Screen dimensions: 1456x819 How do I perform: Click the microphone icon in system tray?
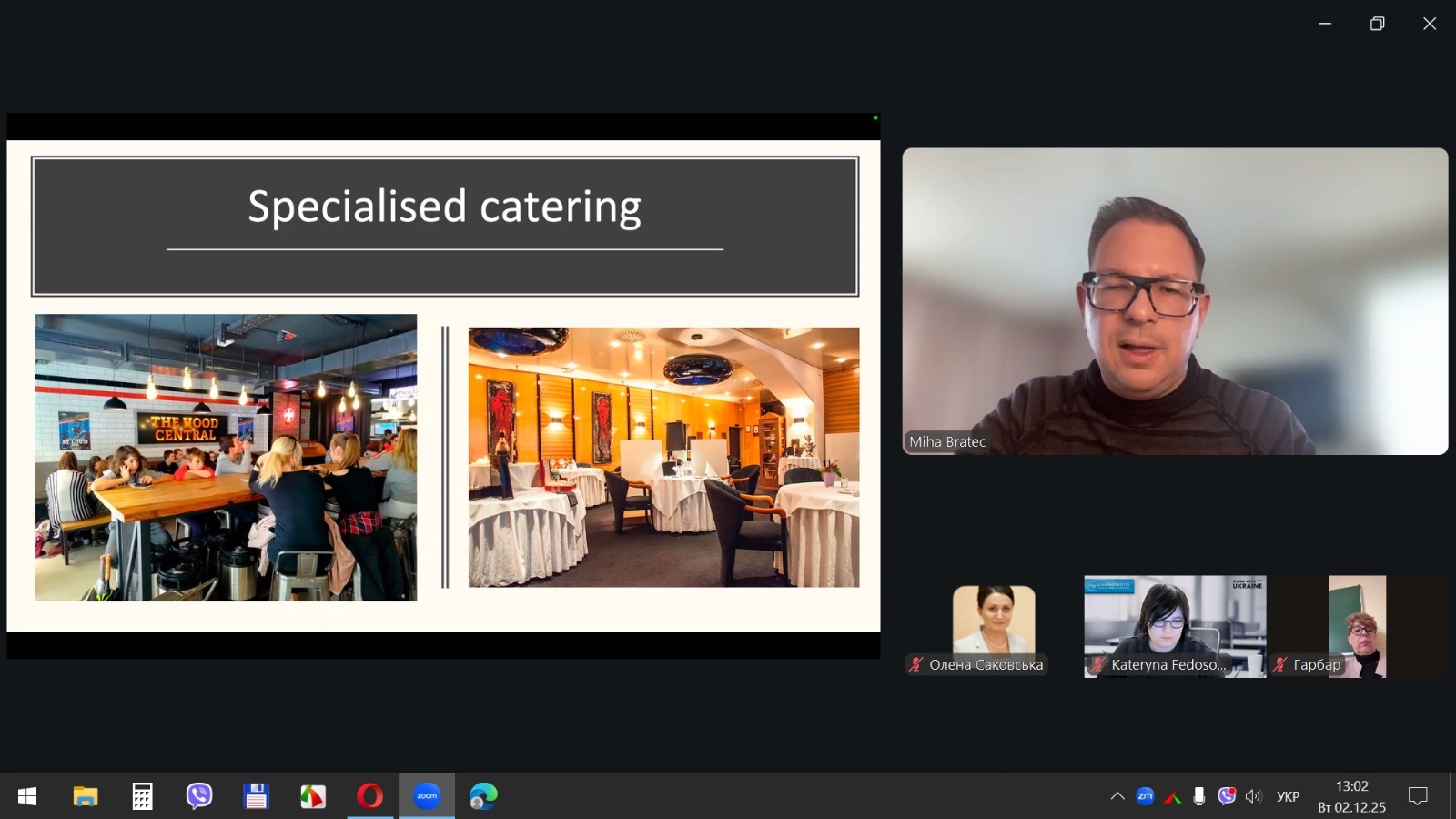coord(1199,796)
